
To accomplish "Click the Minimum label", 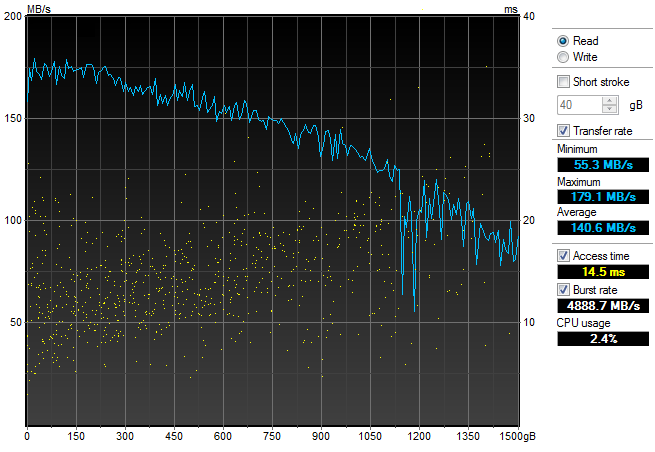I will 577,149.
